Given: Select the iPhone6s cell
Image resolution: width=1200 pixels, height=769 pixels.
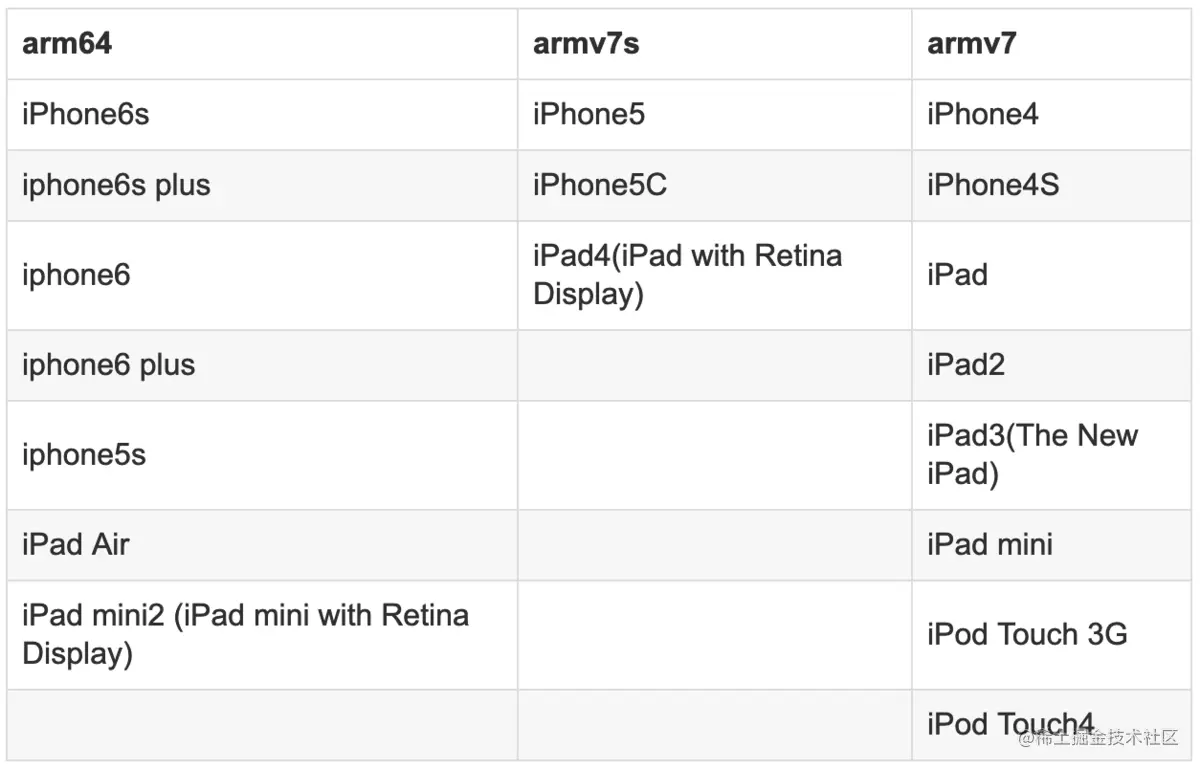Looking at the screenshot, I should [x=86, y=114].
